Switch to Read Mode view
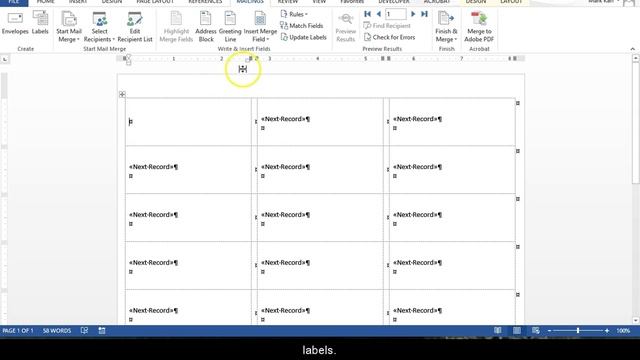The width and height of the screenshot is (640, 360). 498,331
